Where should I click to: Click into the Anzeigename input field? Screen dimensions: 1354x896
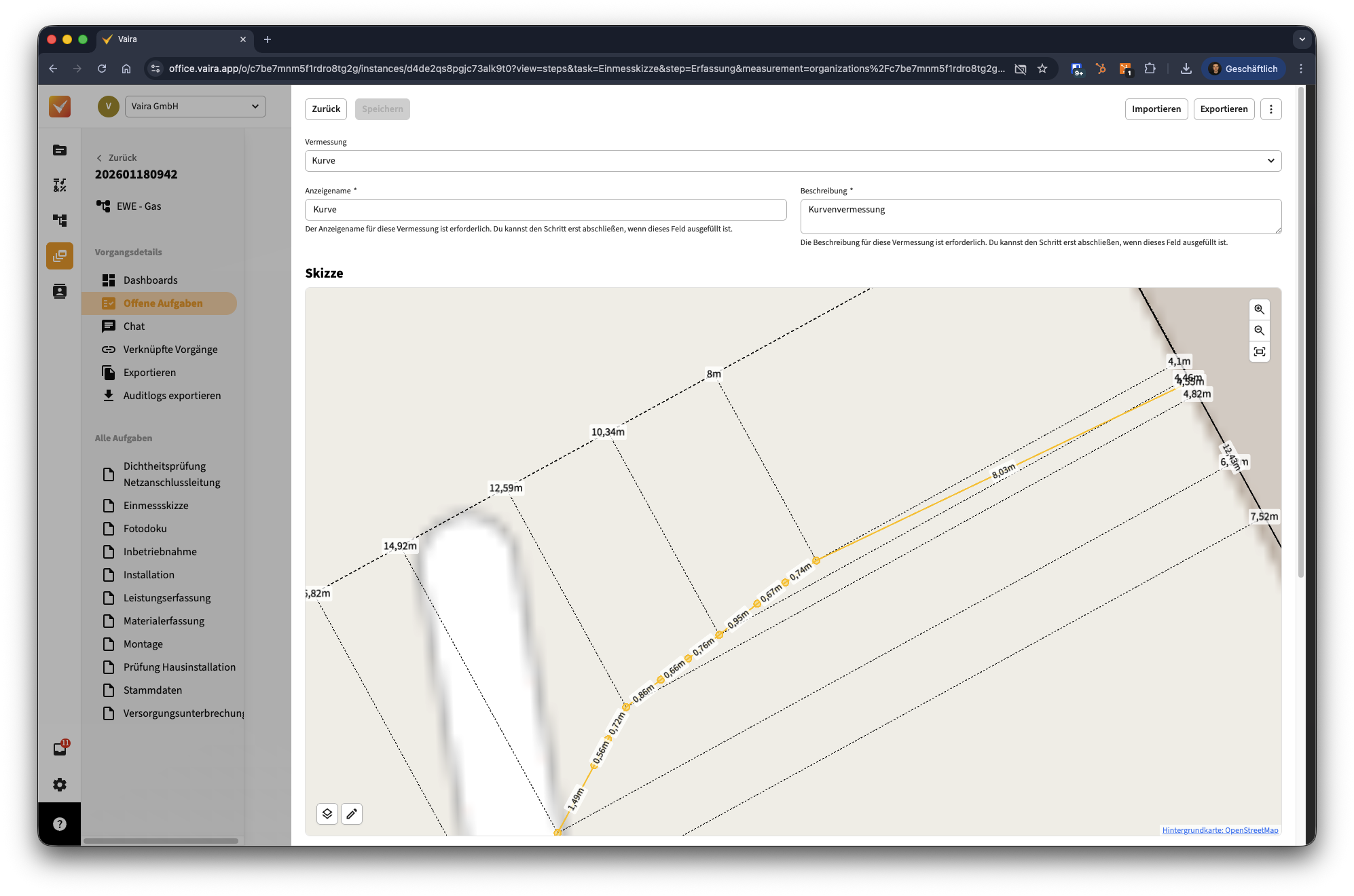pyautogui.click(x=545, y=210)
